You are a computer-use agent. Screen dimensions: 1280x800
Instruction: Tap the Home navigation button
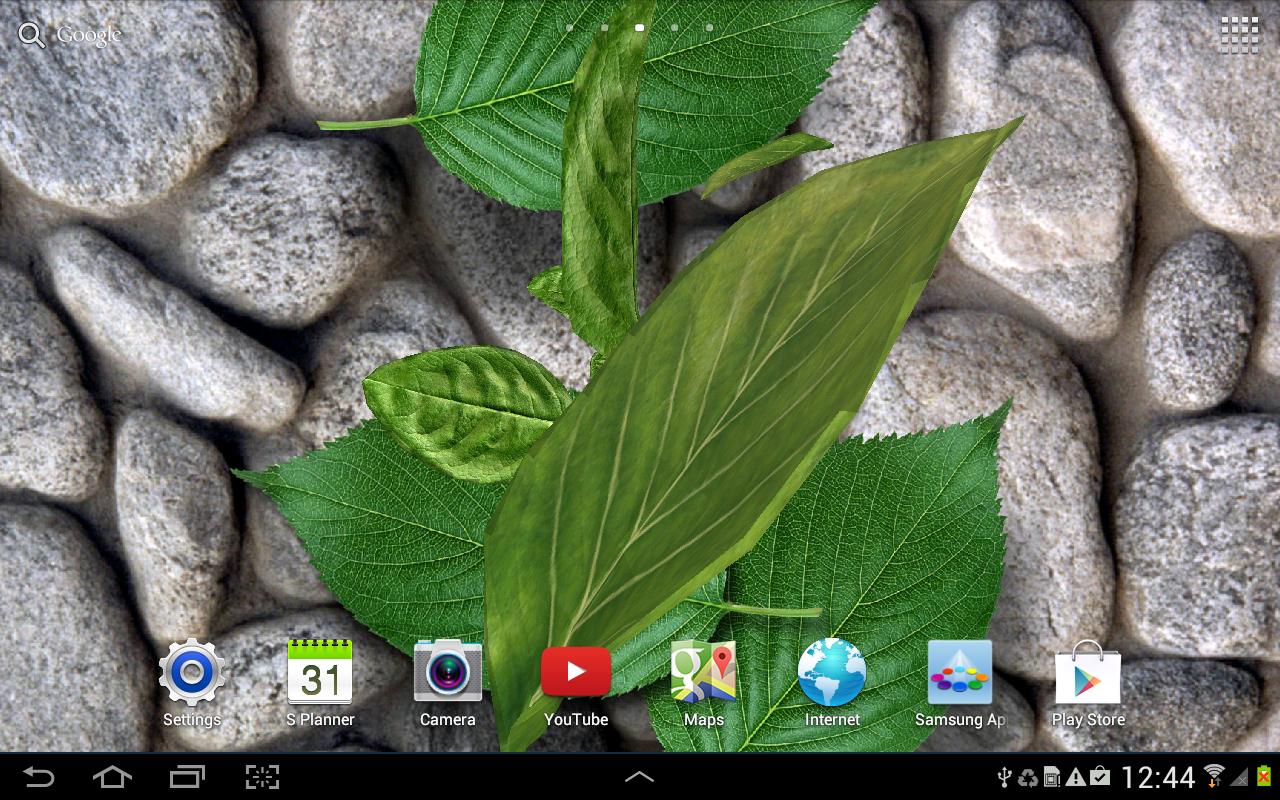(112, 776)
